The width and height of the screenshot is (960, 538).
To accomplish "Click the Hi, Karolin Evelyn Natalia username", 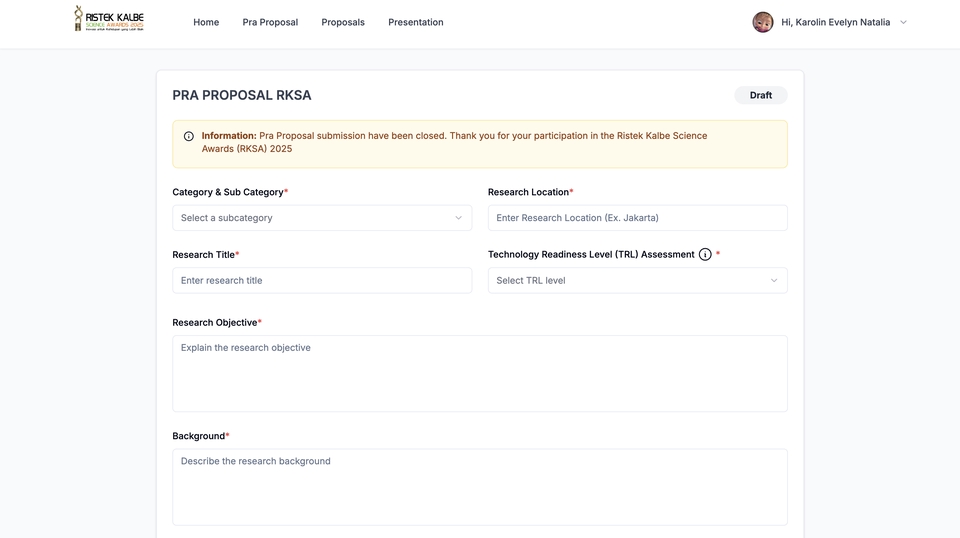I will coord(835,22).
